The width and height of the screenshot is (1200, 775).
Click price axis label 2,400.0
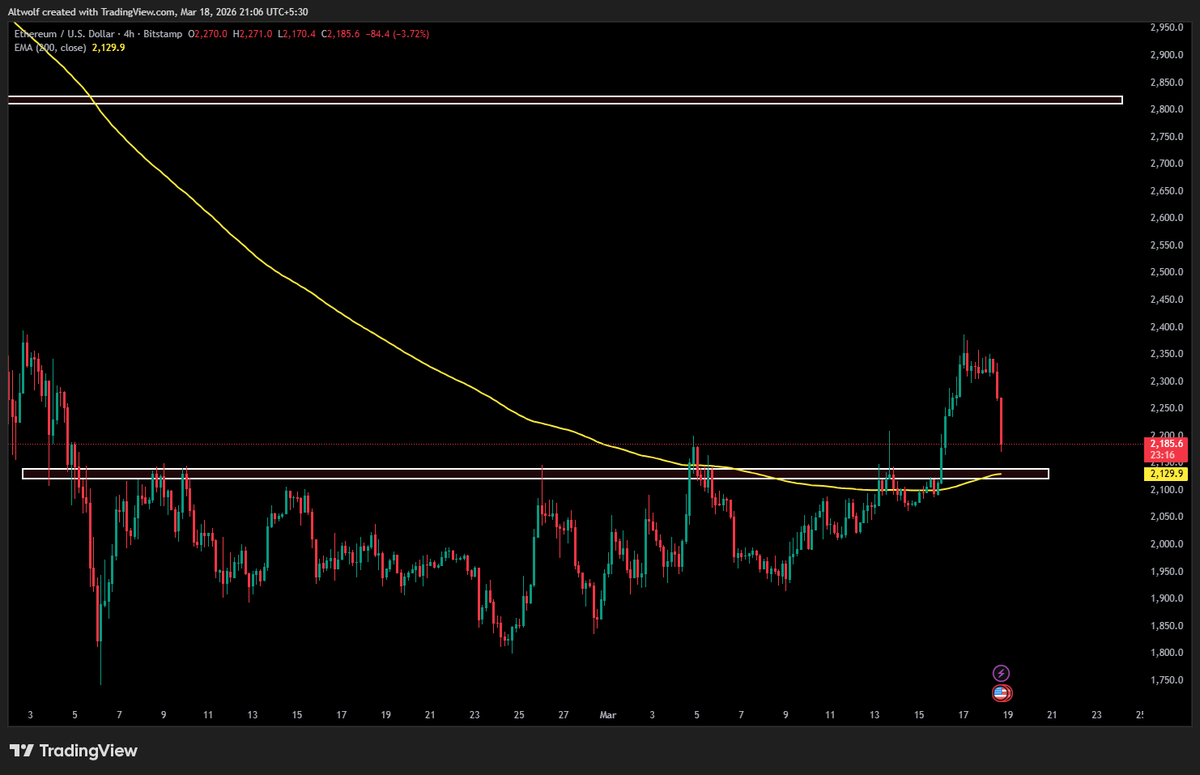pos(1166,327)
